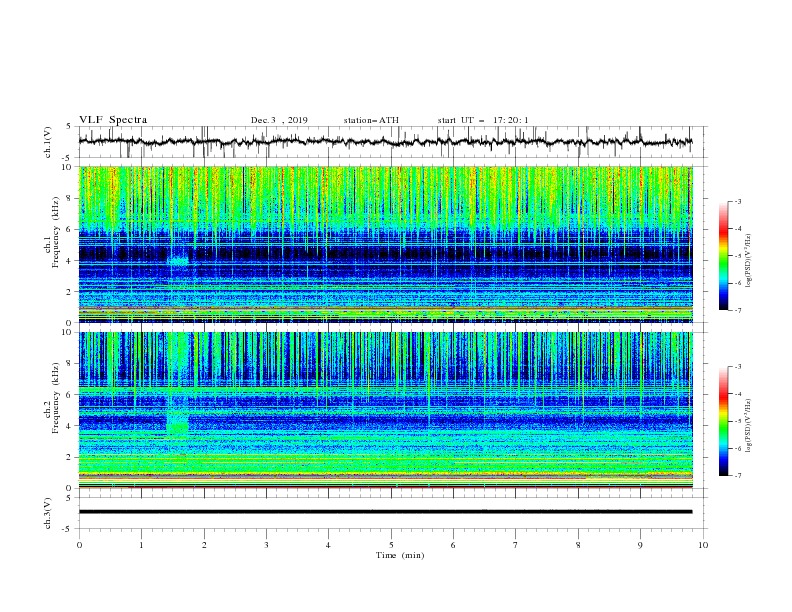This screenshot has width=792, height=612.
Task: Click the 'ch.1(V)' waveform axis label
Action: [47, 142]
